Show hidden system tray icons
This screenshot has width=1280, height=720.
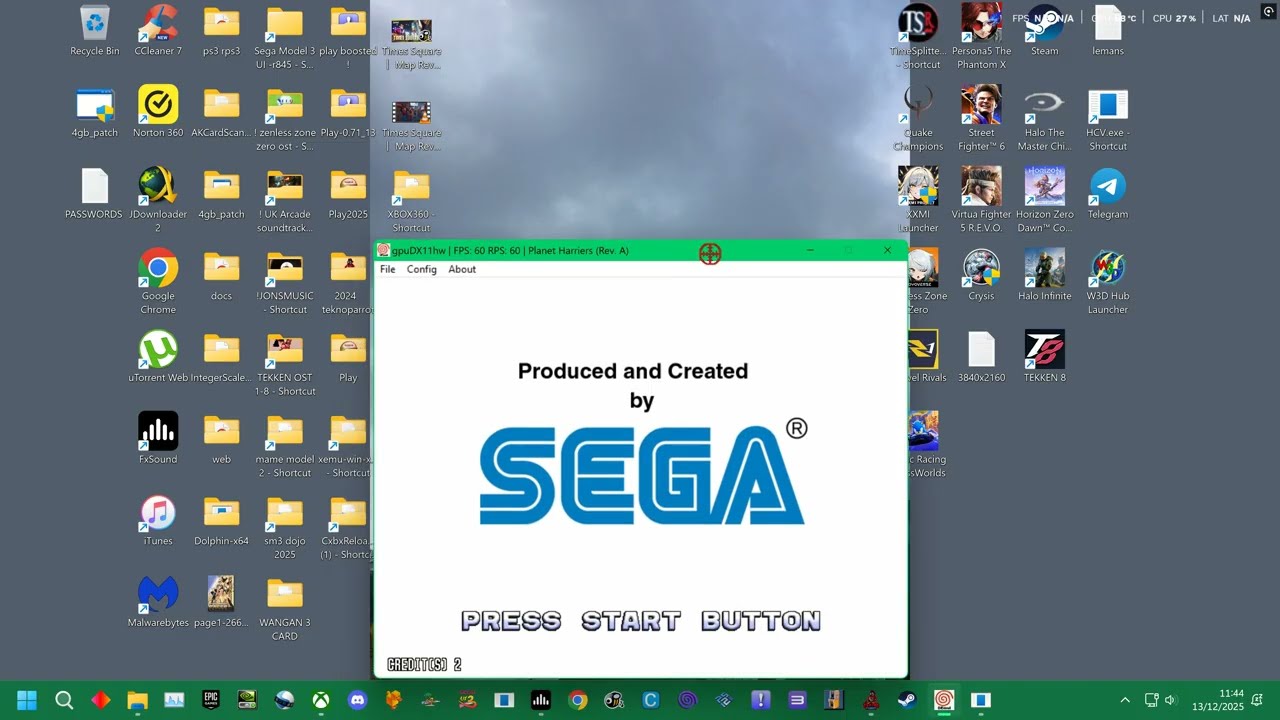[x=1125, y=700]
